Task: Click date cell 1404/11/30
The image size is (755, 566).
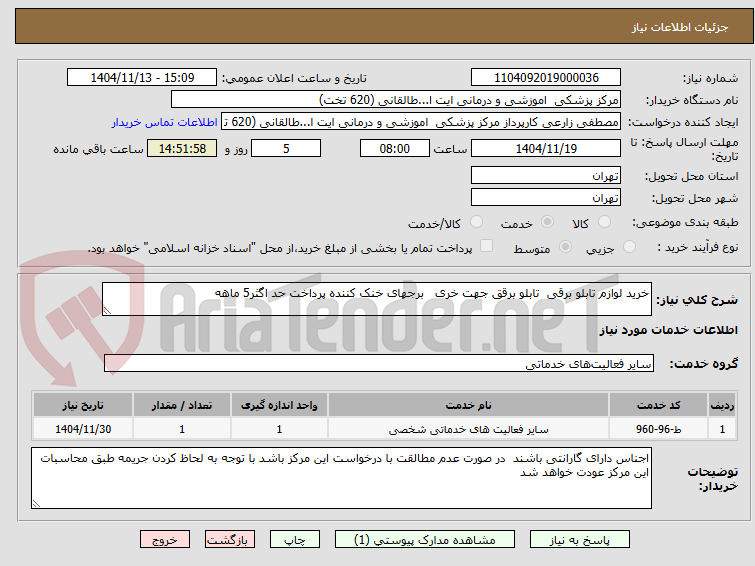Action: pyautogui.click(x=83, y=429)
